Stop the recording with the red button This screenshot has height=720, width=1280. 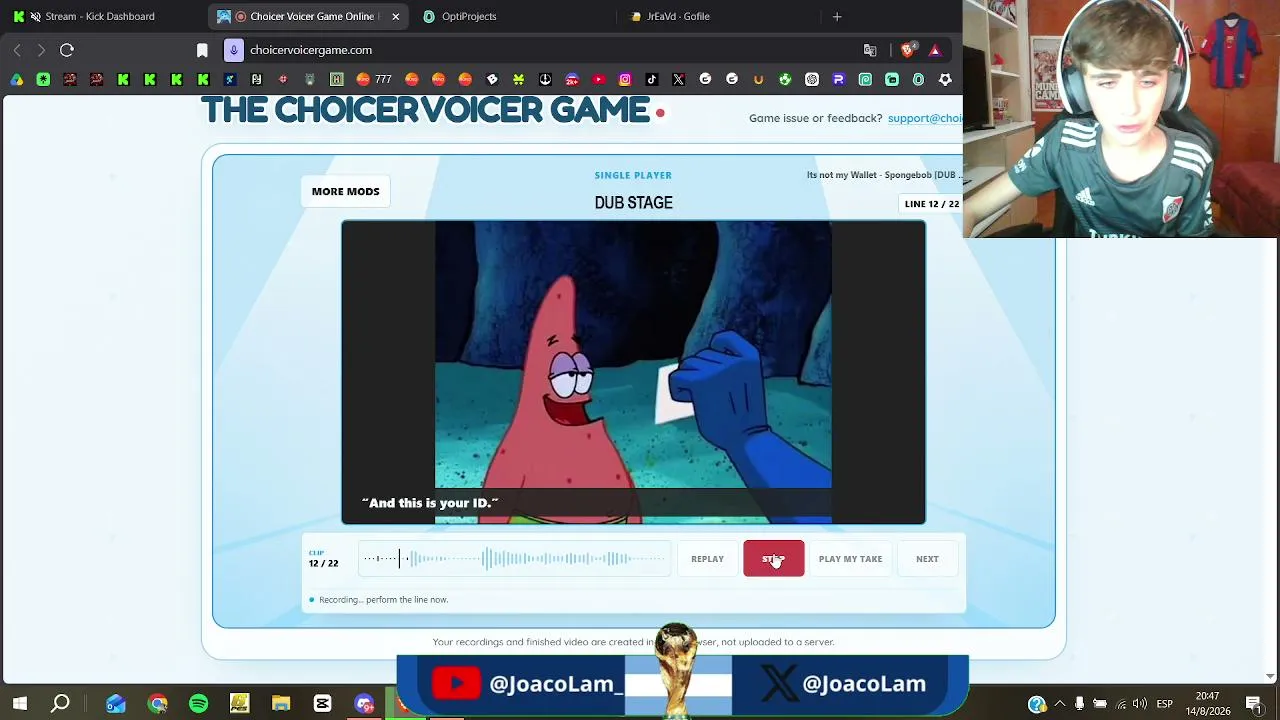pos(773,559)
